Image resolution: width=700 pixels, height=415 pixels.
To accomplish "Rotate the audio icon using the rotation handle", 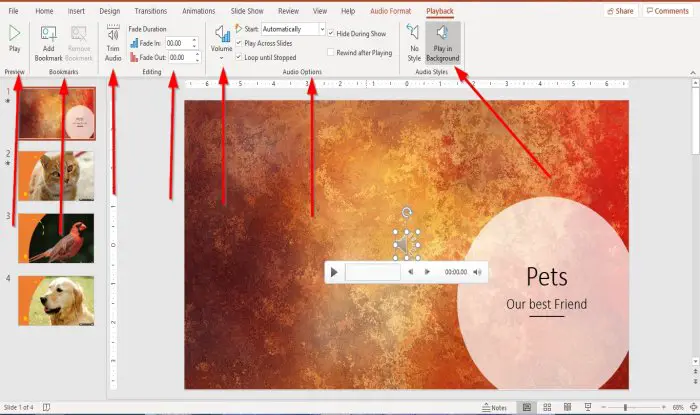I will pyautogui.click(x=406, y=212).
